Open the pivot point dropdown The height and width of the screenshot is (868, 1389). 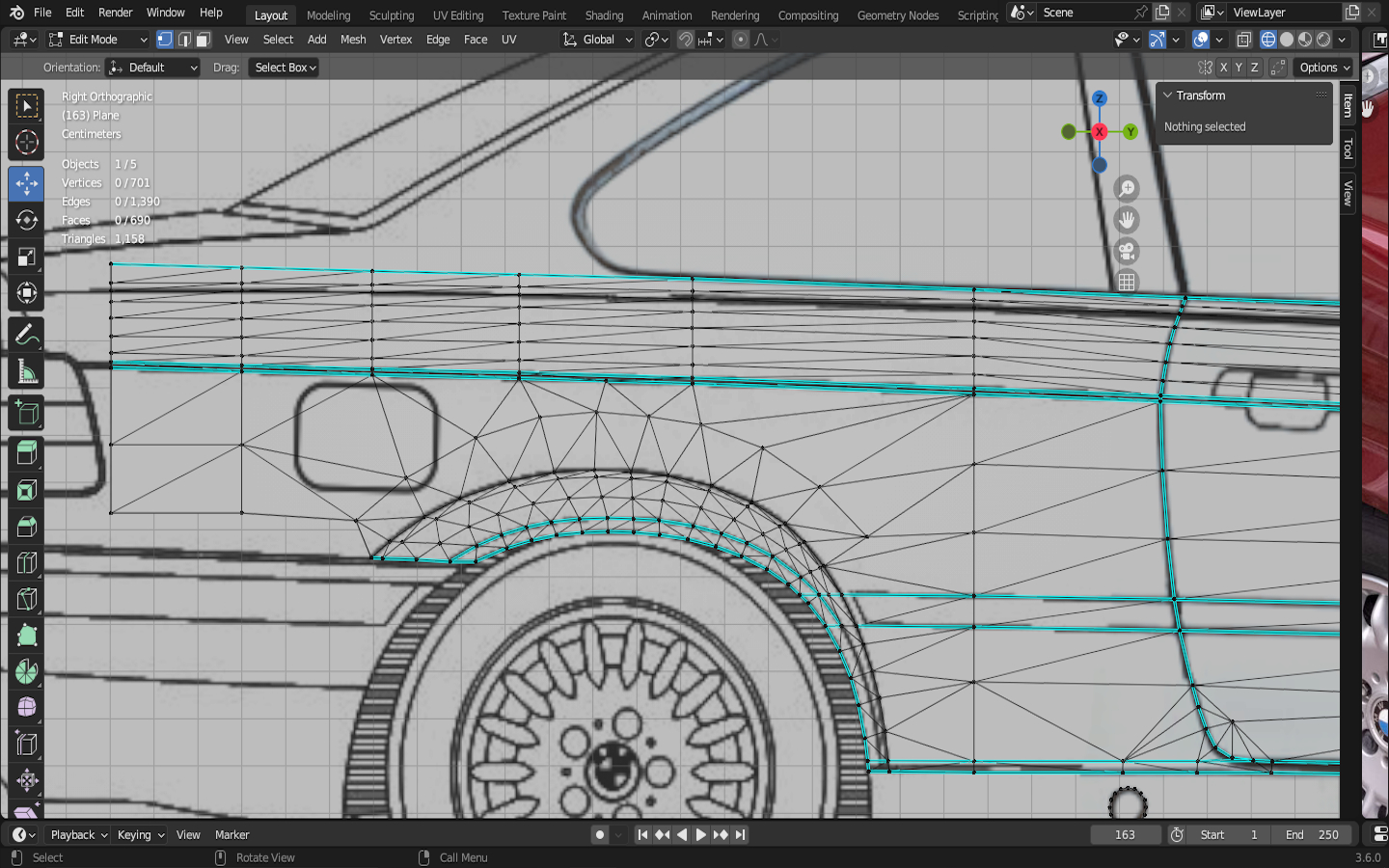click(x=656, y=40)
